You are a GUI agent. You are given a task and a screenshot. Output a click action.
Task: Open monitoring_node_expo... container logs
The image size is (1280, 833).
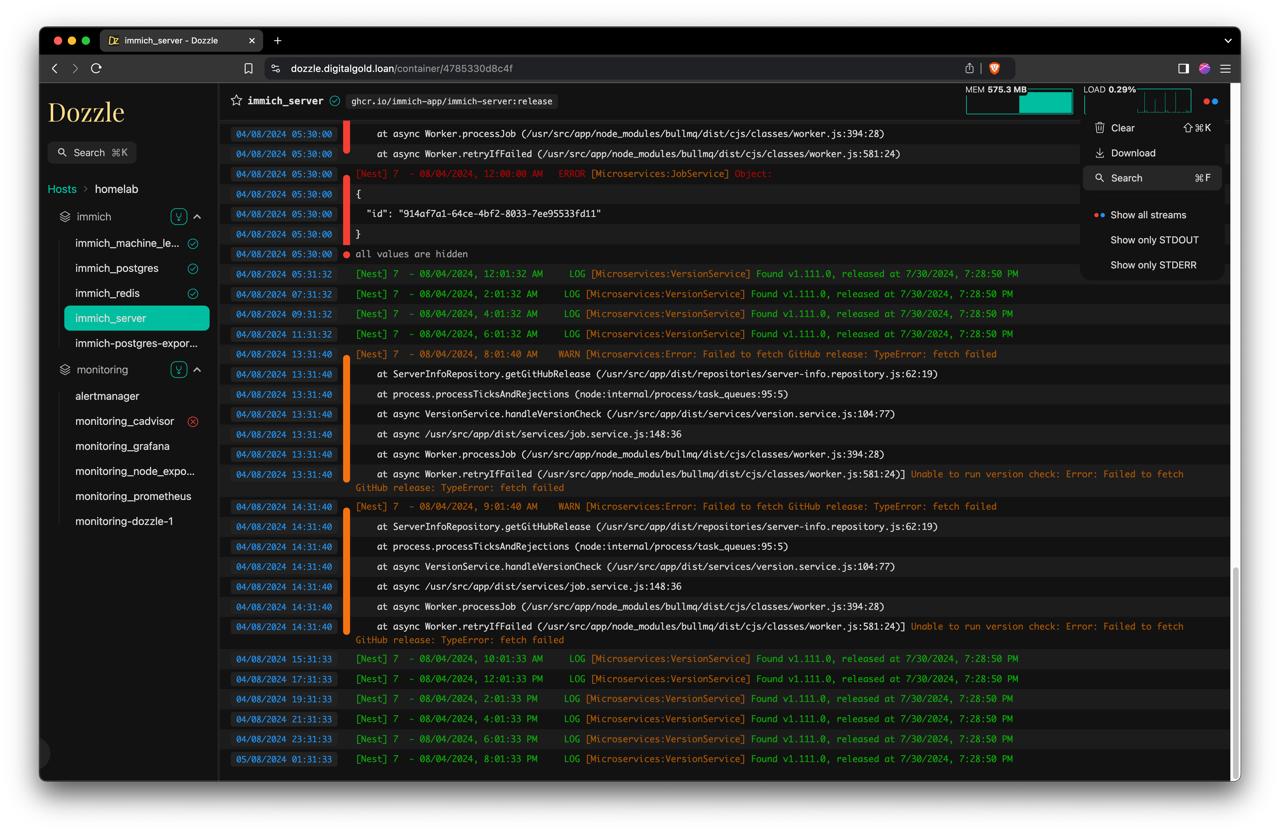137,471
